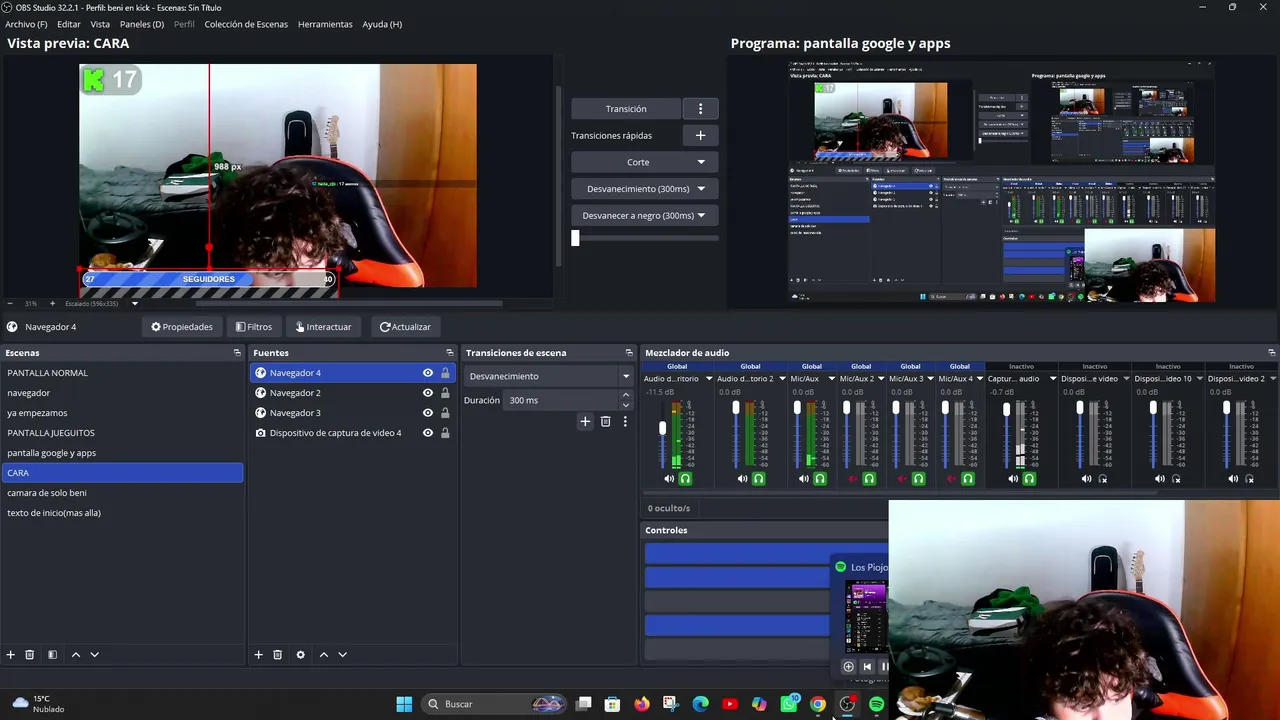
Task: Move the selected source up
Action: coord(323,655)
